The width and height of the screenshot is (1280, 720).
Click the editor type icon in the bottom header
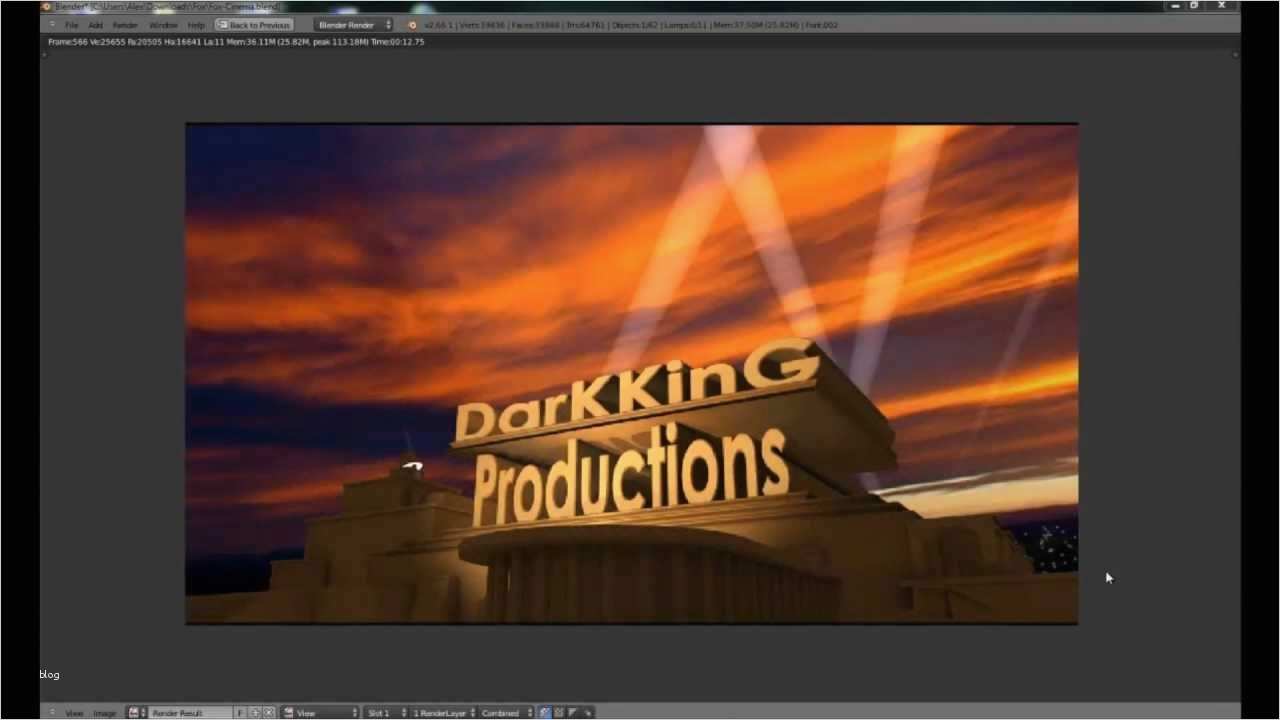pos(52,713)
